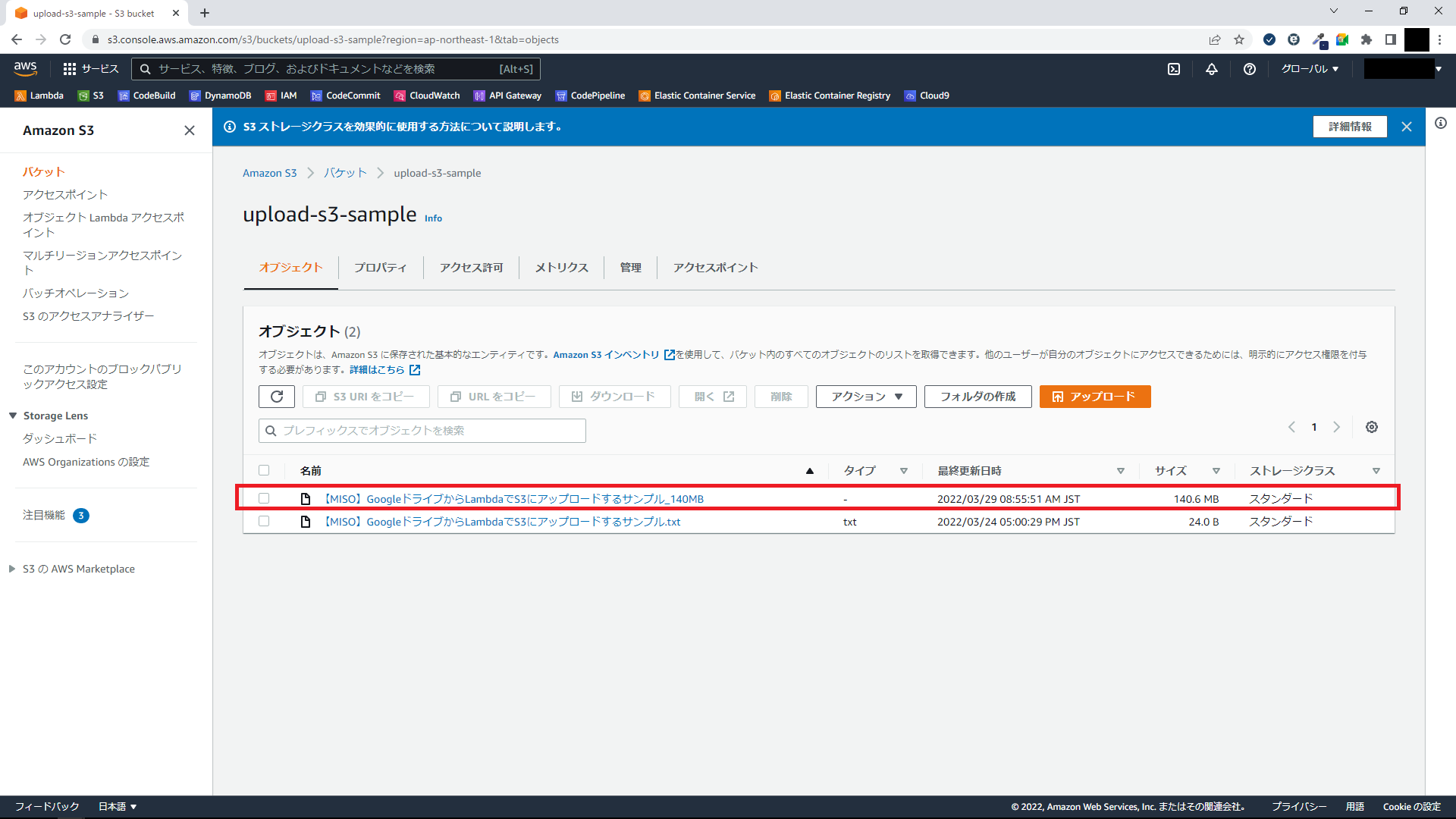
Task: Select the sample .txt object checkbox
Action: [x=264, y=521]
